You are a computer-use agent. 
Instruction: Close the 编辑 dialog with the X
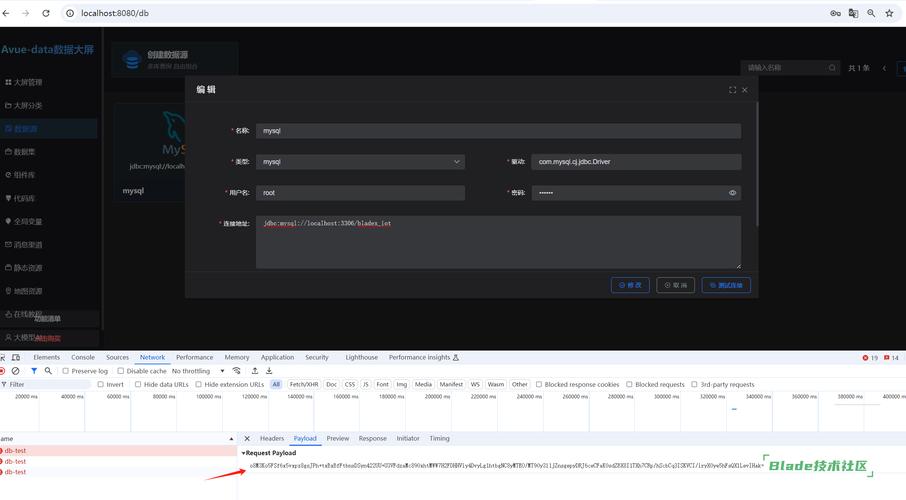pos(745,90)
